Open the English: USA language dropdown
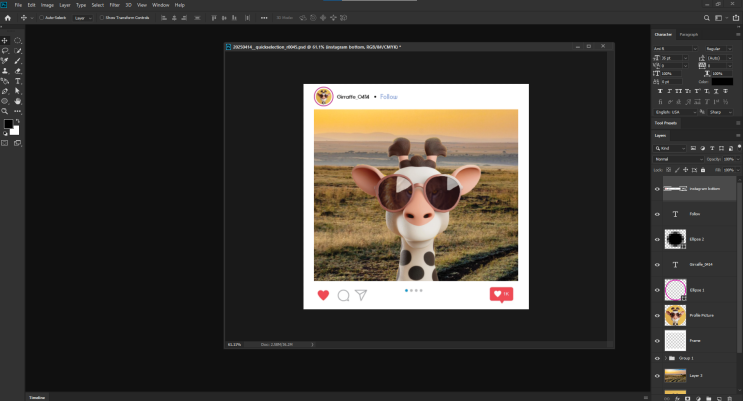Image resolution: width=743 pixels, height=401 pixels. point(675,112)
